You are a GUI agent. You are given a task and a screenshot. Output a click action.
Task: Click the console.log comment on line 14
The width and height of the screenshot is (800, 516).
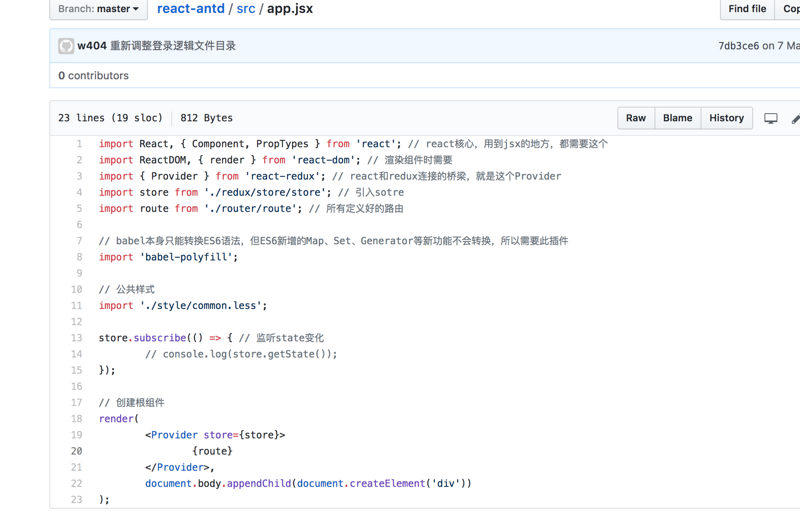pyautogui.click(x=241, y=354)
